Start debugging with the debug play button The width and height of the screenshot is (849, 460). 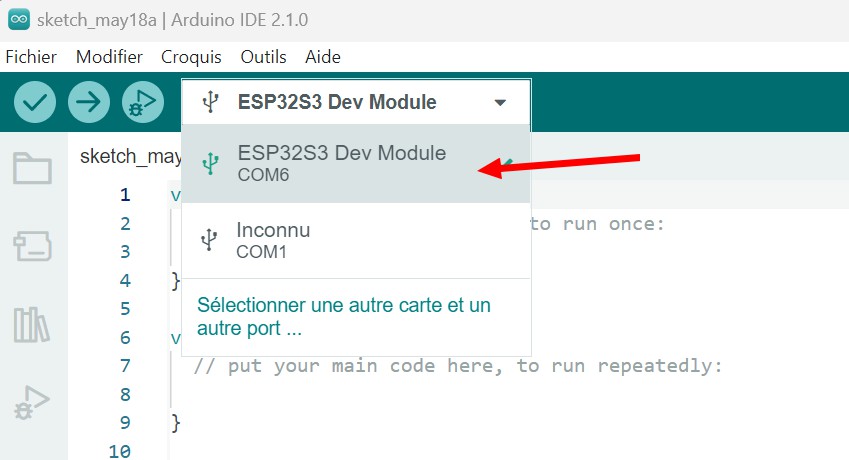(x=143, y=102)
